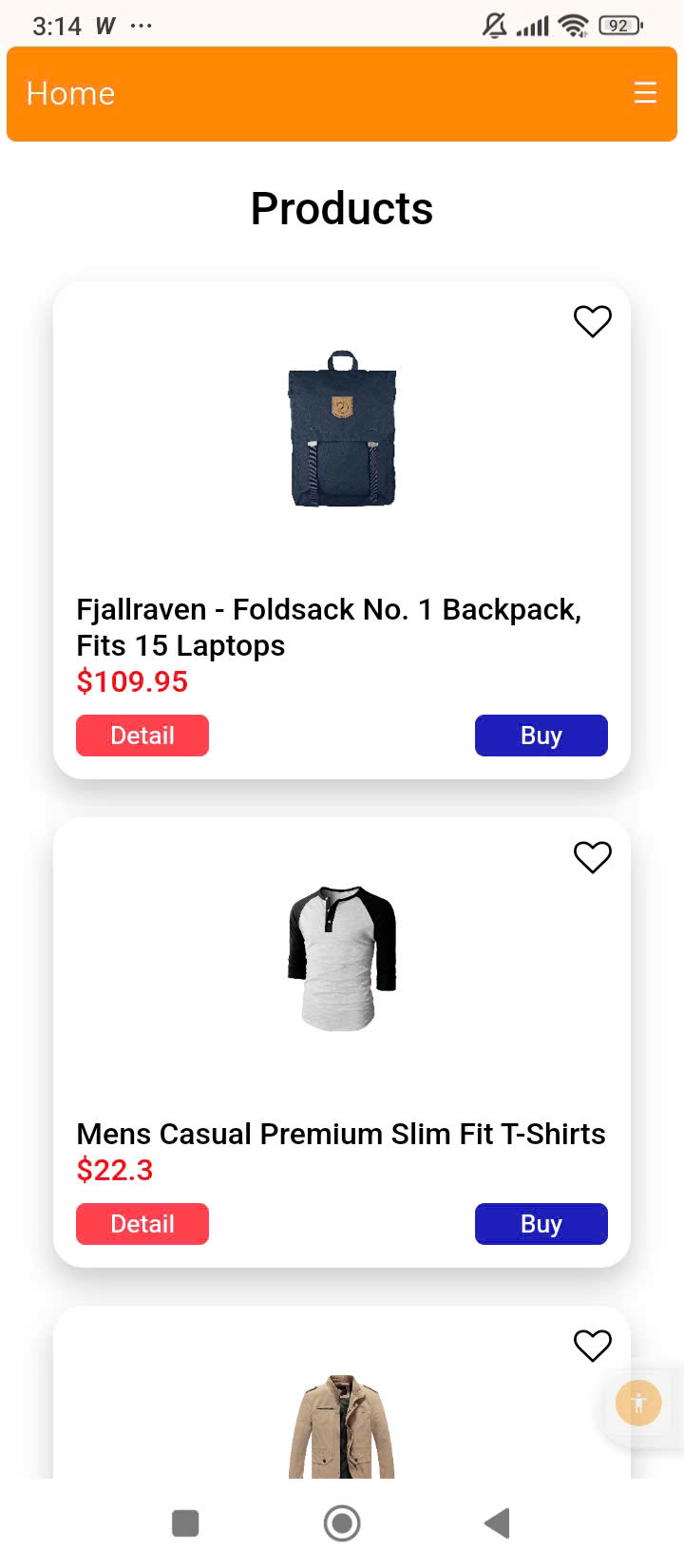
Task: Tap the battery indicator in status bar
Action: 620,26
